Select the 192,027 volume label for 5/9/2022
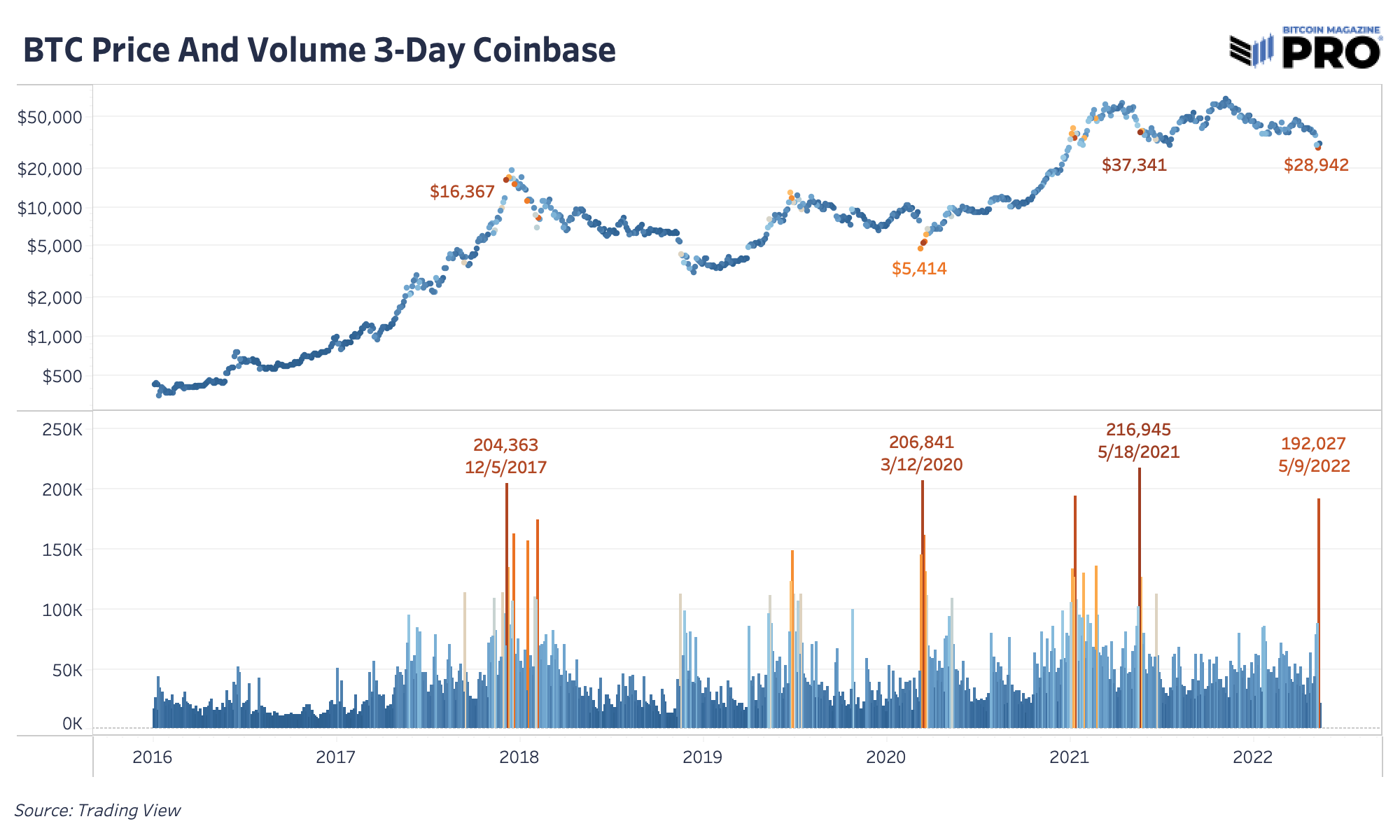 [x=1313, y=444]
